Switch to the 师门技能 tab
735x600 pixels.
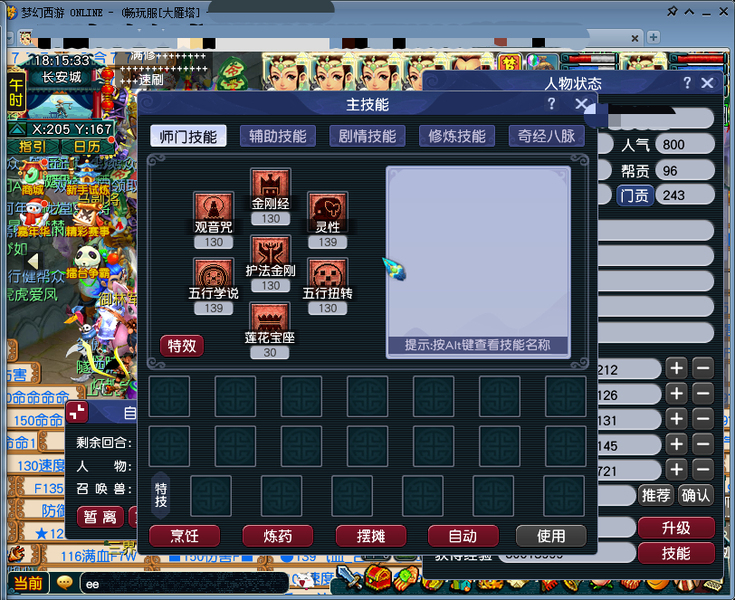tap(188, 136)
